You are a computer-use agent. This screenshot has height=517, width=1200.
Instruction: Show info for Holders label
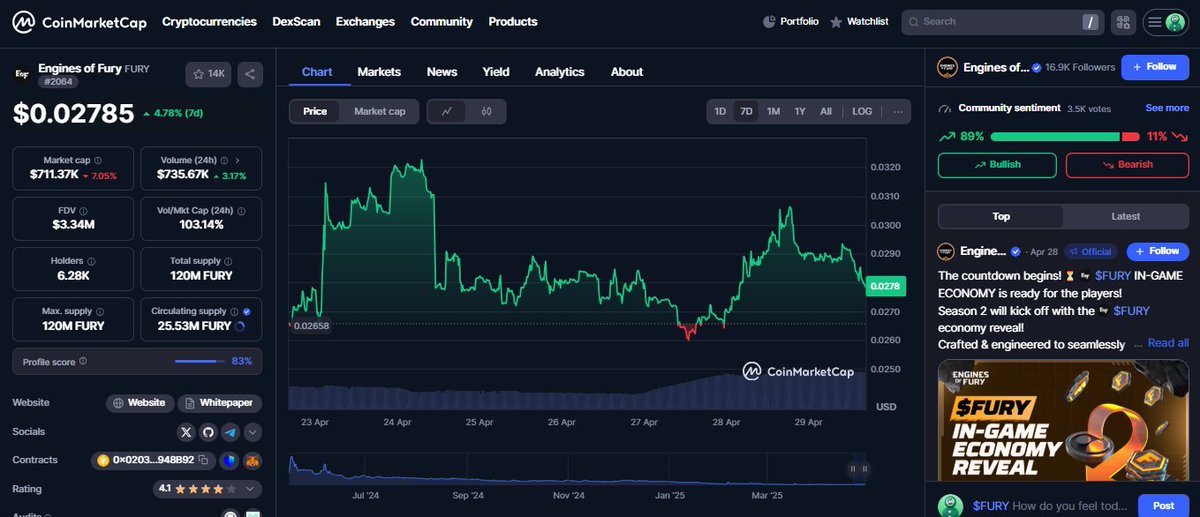(x=92, y=261)
